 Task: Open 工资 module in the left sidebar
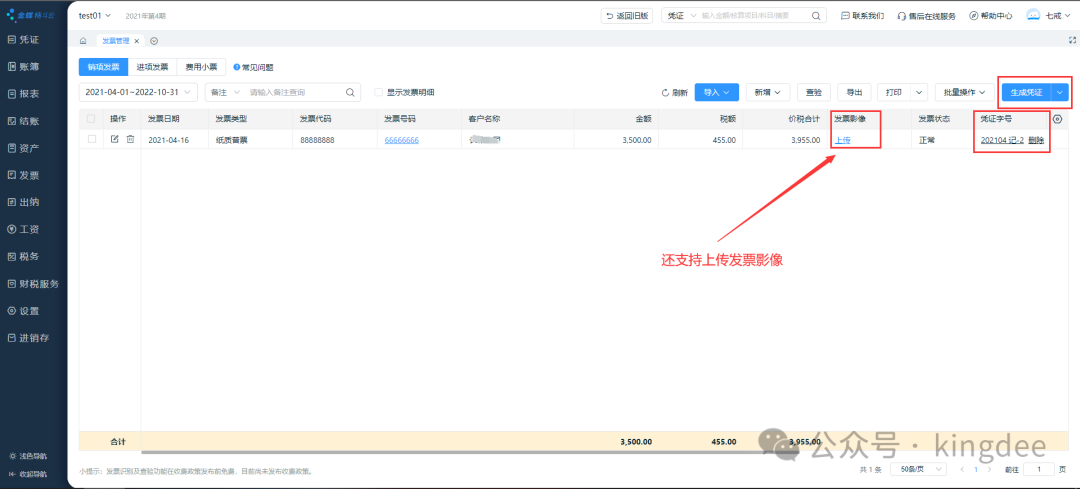pyautogui.click(x=30, y=229)
